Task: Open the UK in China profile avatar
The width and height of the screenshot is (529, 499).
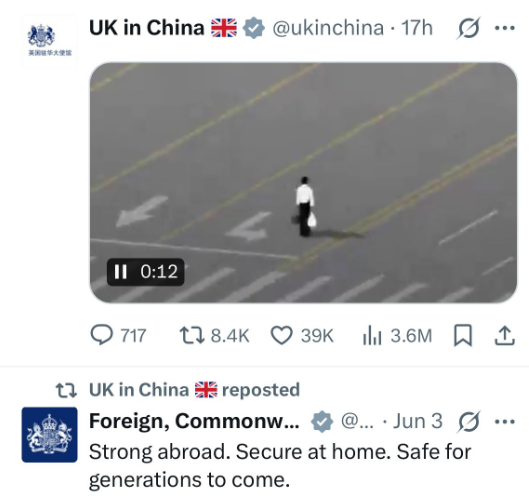Action: [50, 41]
